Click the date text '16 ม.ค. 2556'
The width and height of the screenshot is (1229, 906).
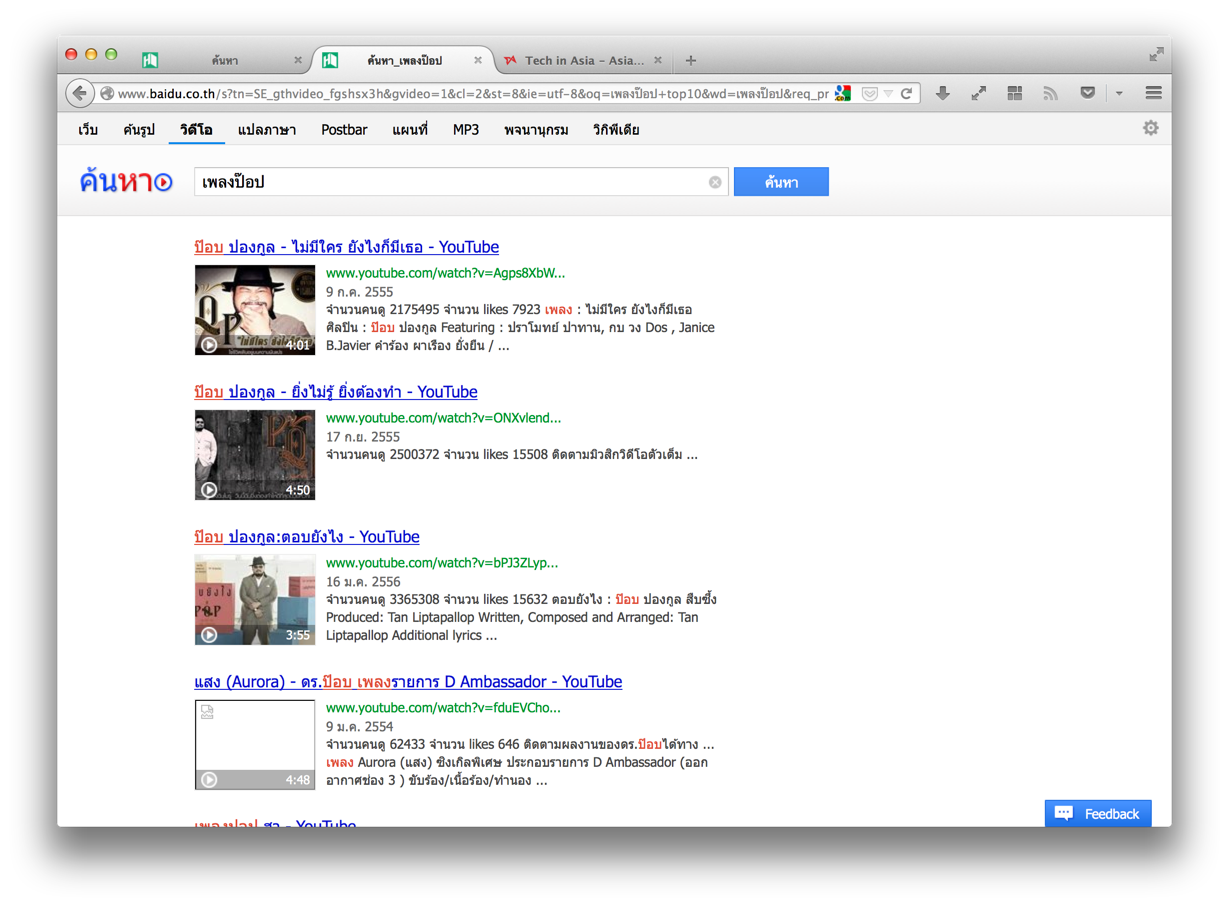[x=362, y=582]
